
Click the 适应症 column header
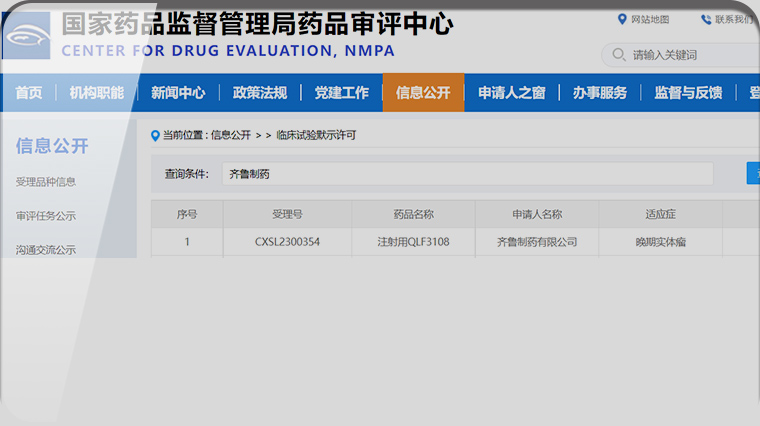(x=661, y=214)
